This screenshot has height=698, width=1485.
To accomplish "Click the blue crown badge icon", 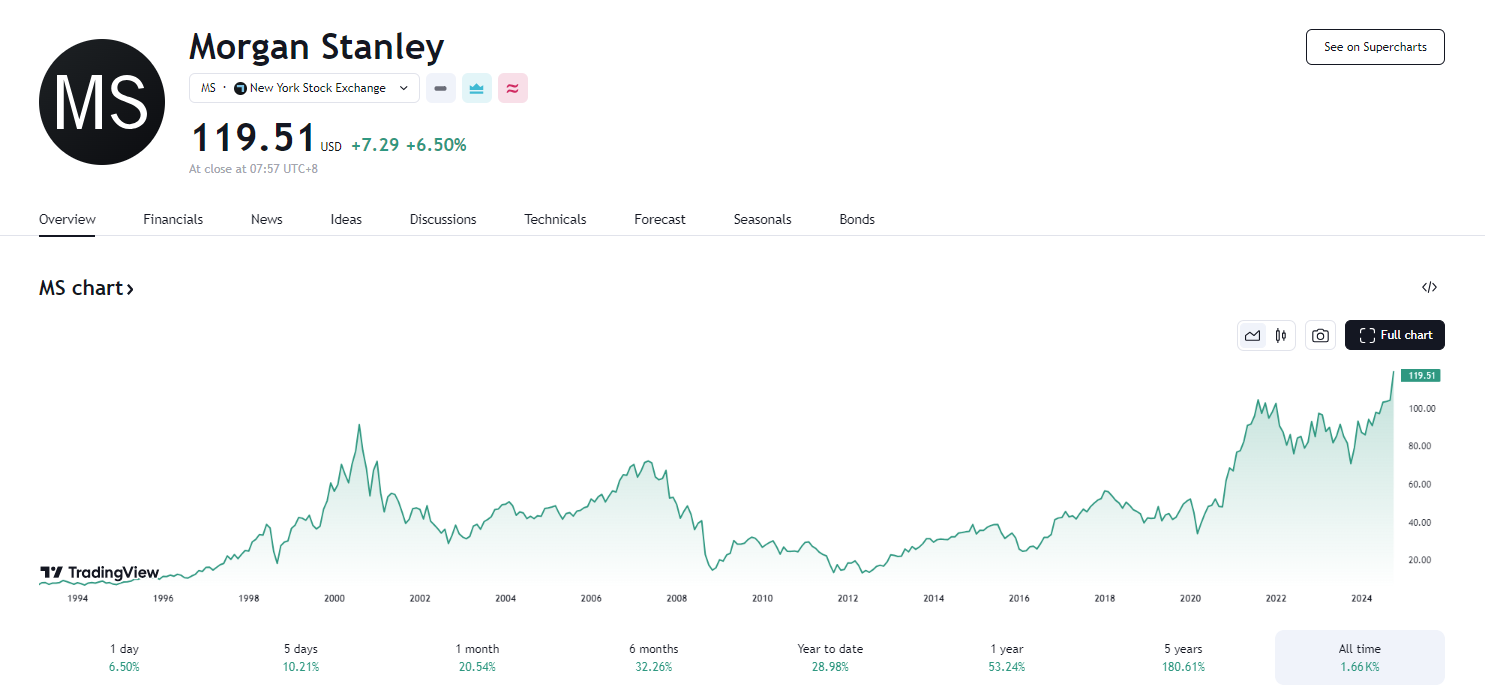I will pyautogui.click(x=477, y=88).
